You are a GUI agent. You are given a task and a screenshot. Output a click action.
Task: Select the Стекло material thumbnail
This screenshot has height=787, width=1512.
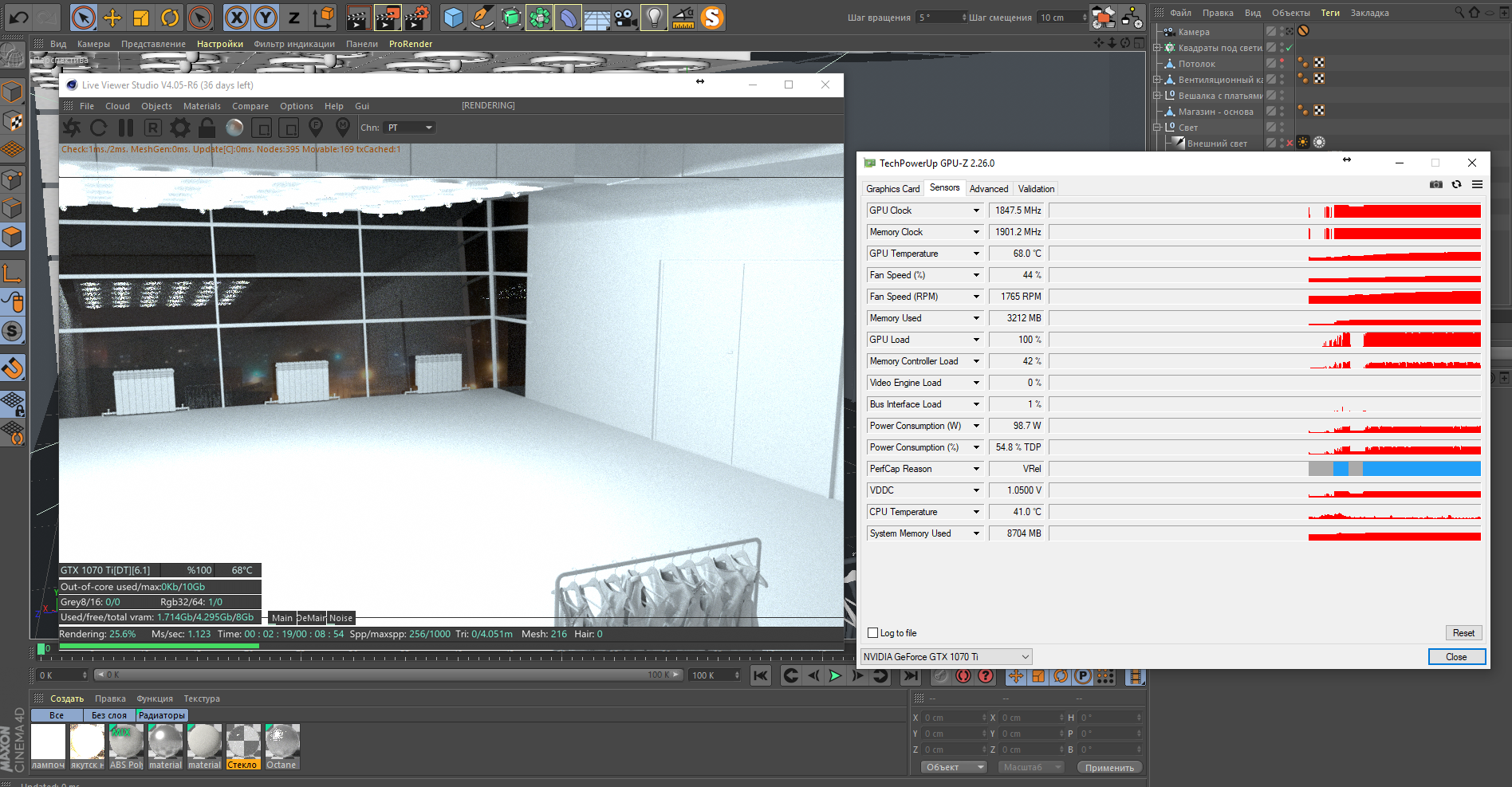click(242, 746)
